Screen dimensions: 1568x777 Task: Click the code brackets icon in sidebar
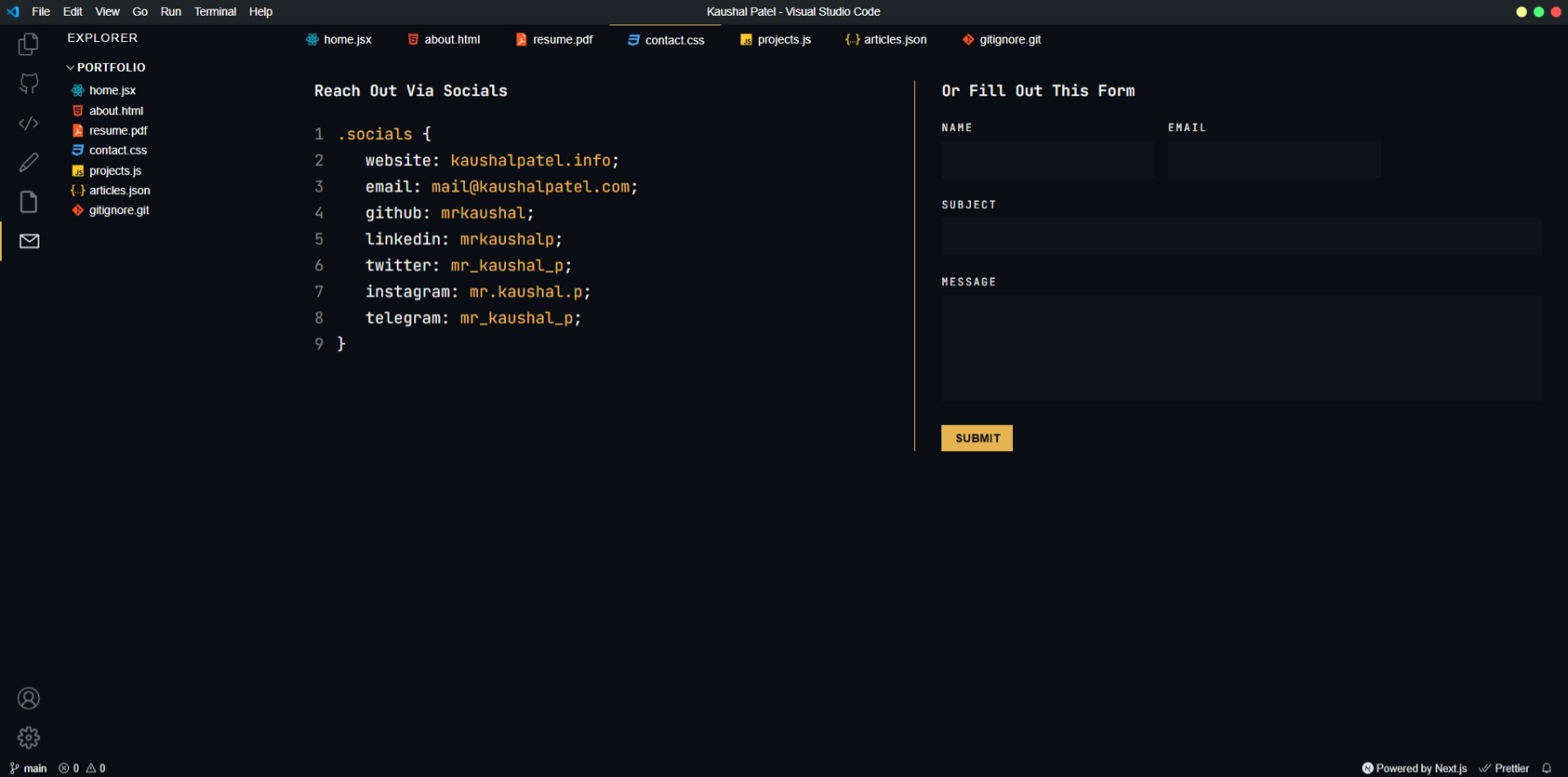[29, 123]
